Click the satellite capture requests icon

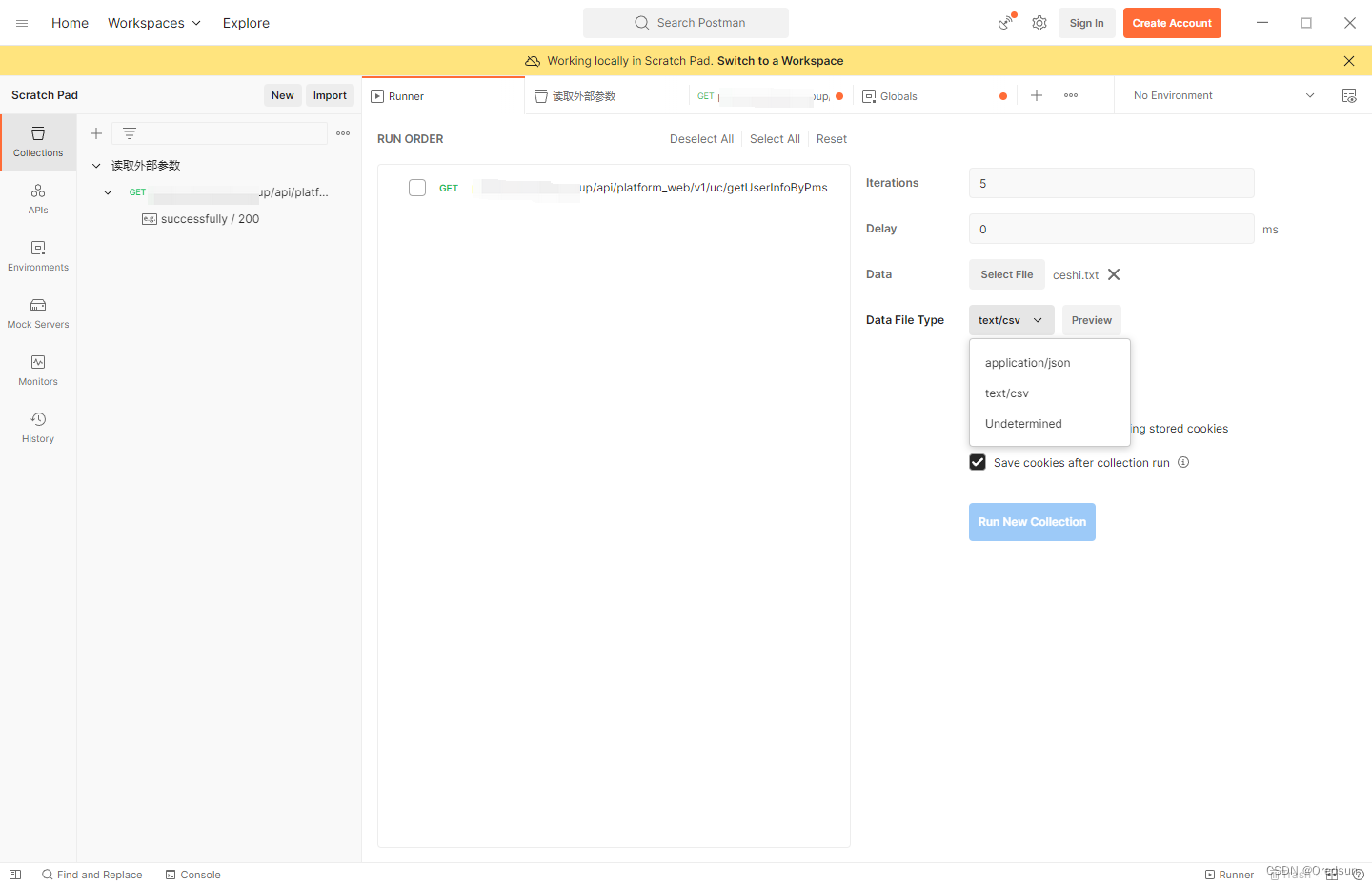1006,22
